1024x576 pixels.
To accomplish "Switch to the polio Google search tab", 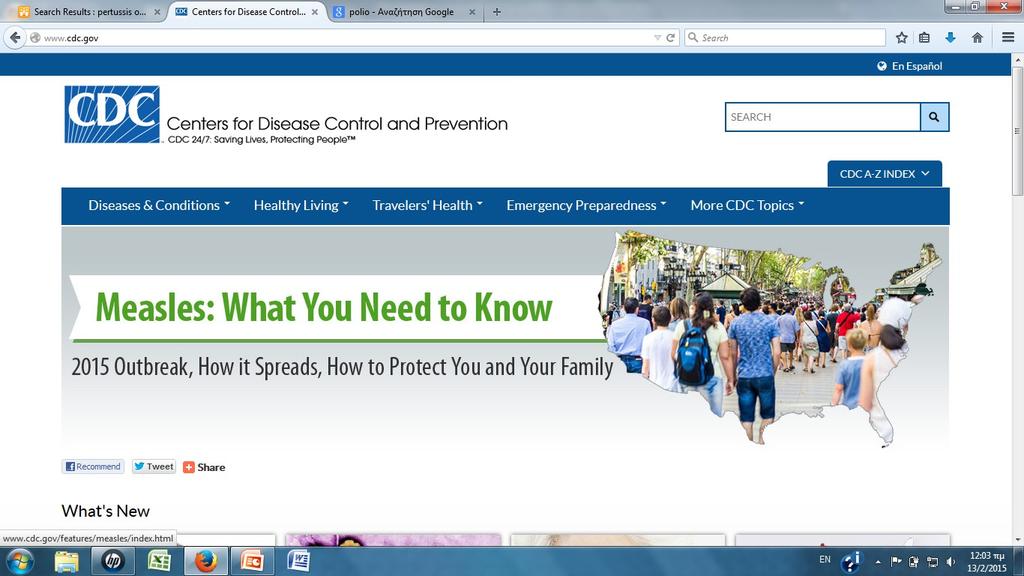I will 404,12.
